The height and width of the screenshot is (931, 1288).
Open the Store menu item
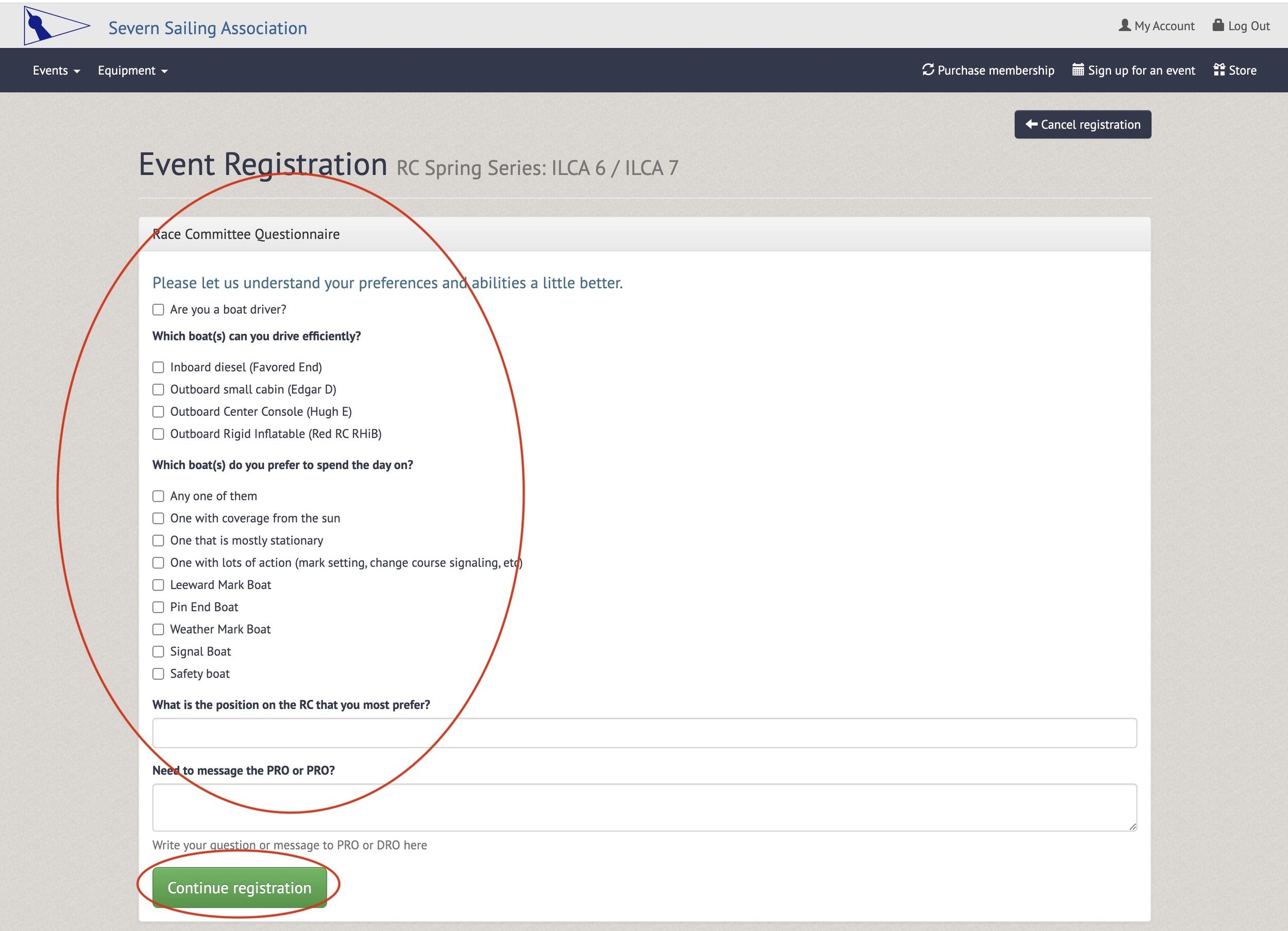pyautogui.click(x=1242, y=71)
